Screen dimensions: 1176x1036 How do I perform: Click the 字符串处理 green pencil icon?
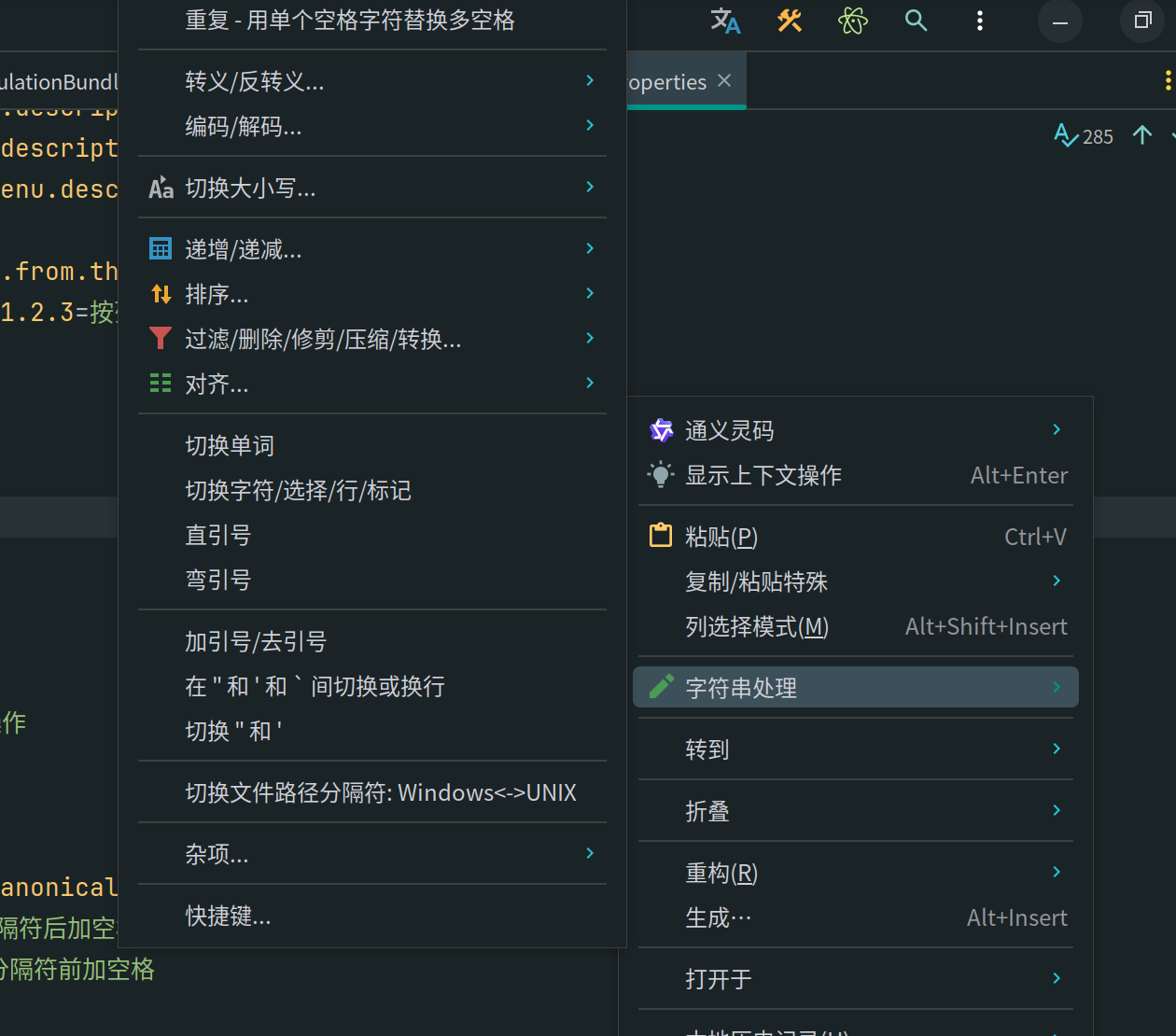pyautogui.click(x=661, y=687)
